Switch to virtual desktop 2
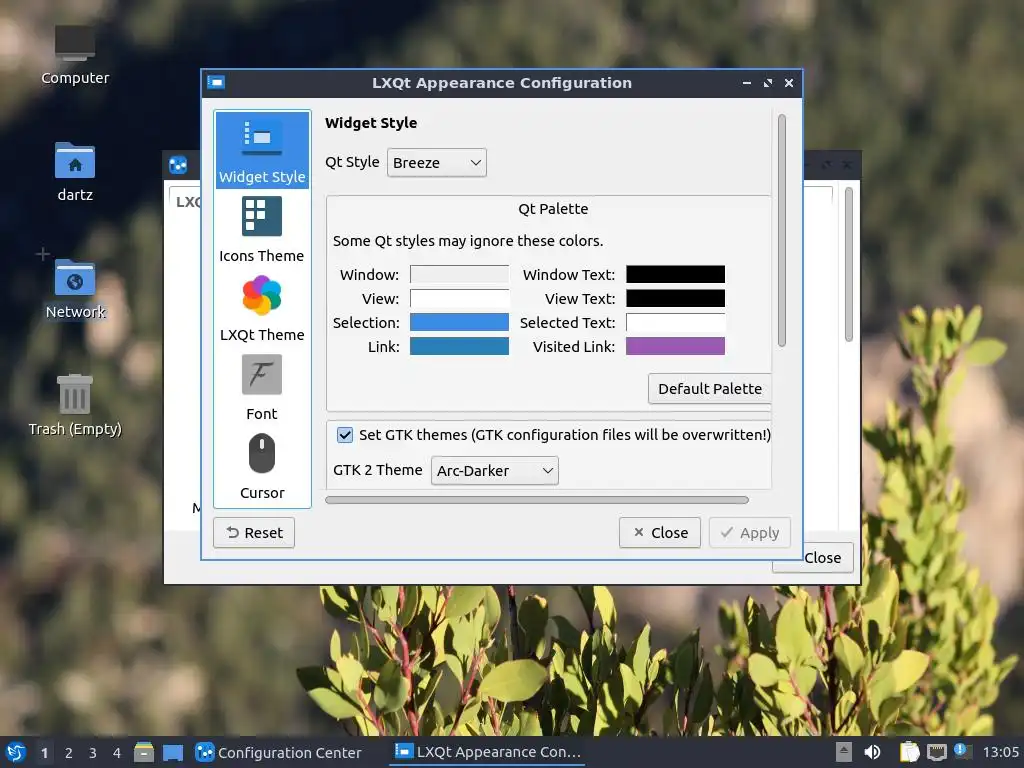This screenshot has height=768, width=1024. (x=69, y=753)
